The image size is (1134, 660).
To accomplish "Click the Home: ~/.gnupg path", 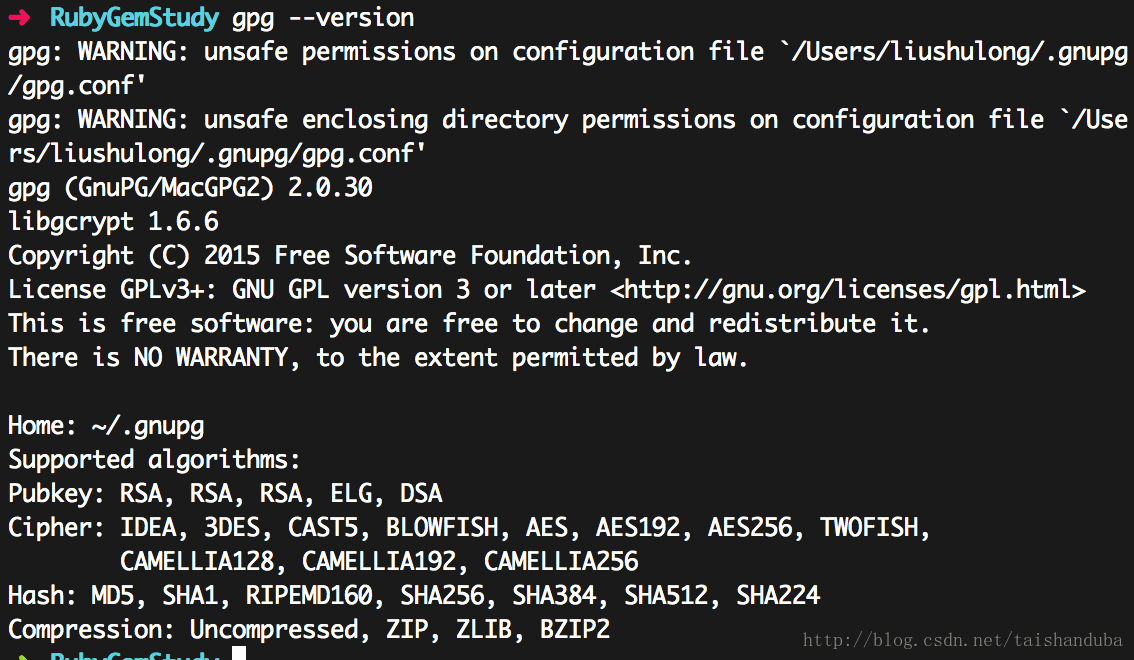I will 106,426.
